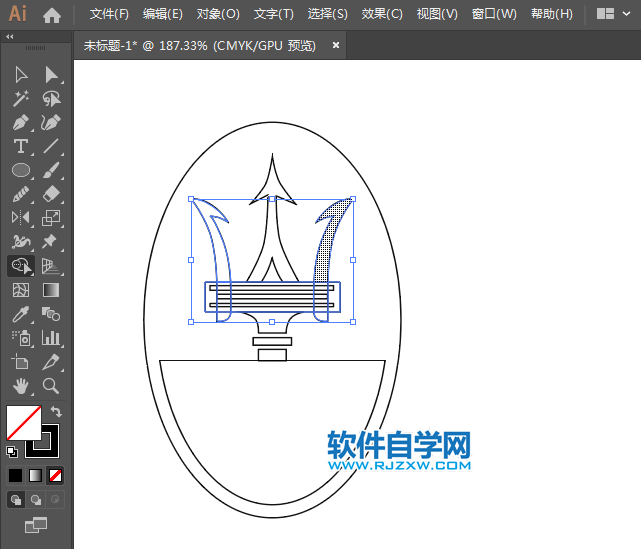Image resolution: width=641 pixels, height=549 pixels.
Task: Apply Gradient mode button
Action: (36, 475)
